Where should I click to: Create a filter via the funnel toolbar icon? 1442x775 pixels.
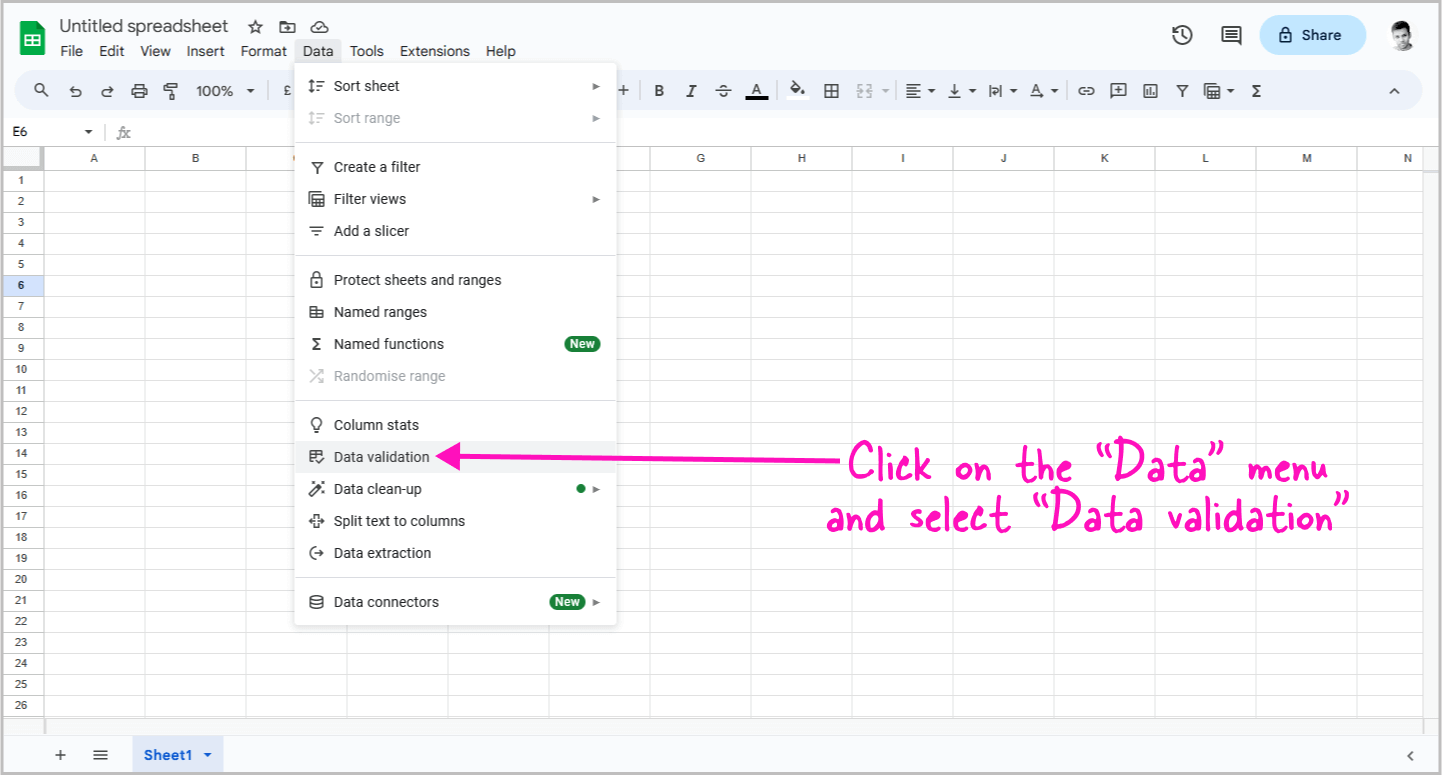click(1182, 90)
